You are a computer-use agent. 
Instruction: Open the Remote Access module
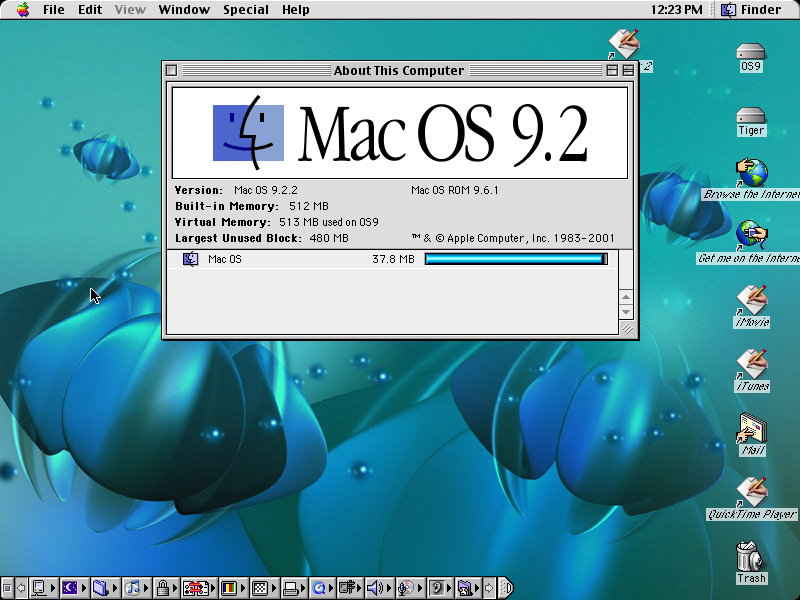[351, 588]
